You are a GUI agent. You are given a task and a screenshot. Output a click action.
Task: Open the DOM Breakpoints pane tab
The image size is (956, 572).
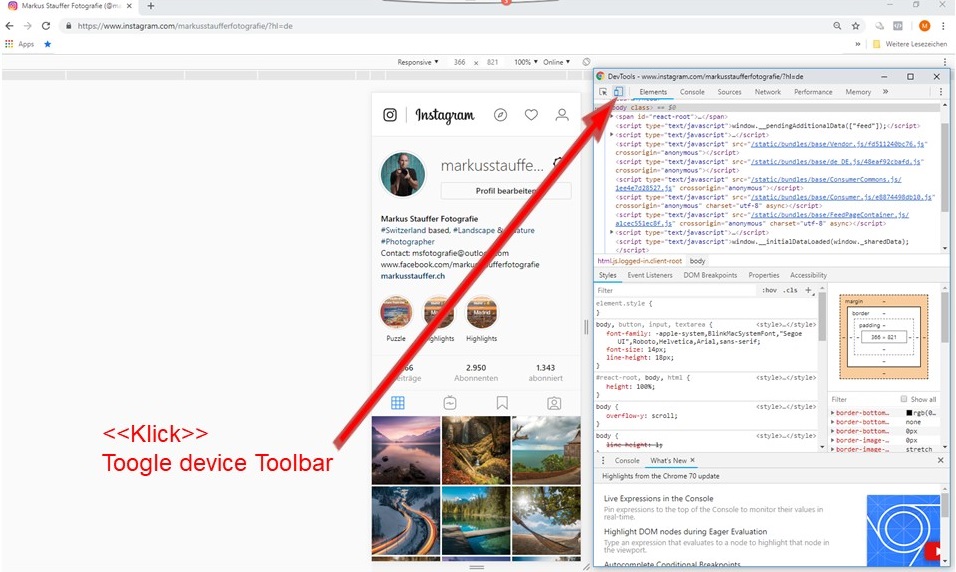click(x=710, y=275)
